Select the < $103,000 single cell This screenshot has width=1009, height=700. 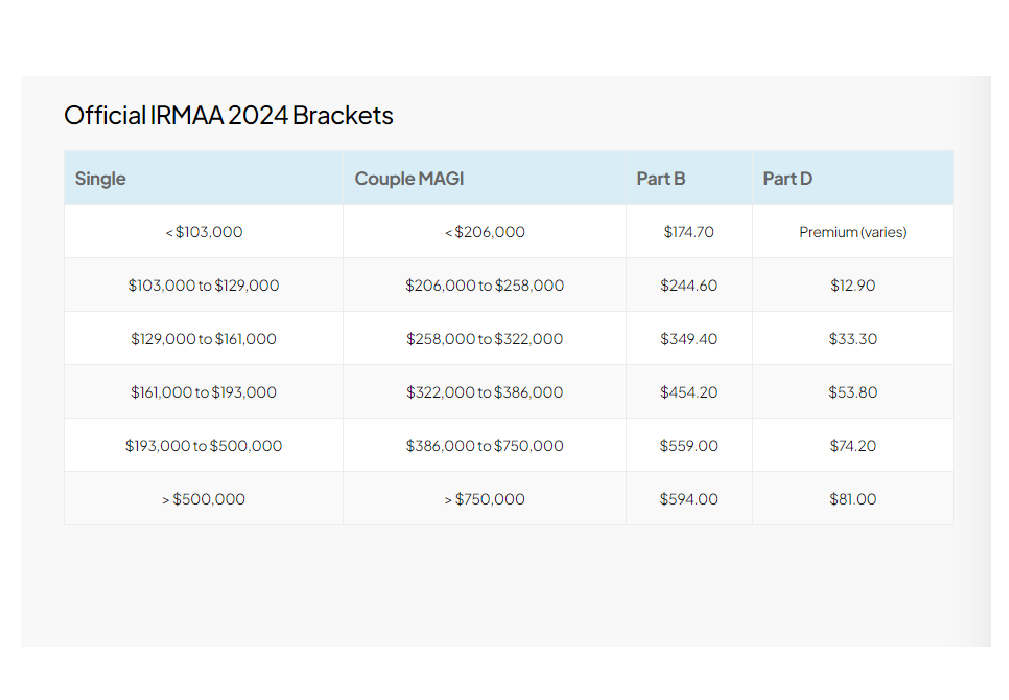(204, 232)
